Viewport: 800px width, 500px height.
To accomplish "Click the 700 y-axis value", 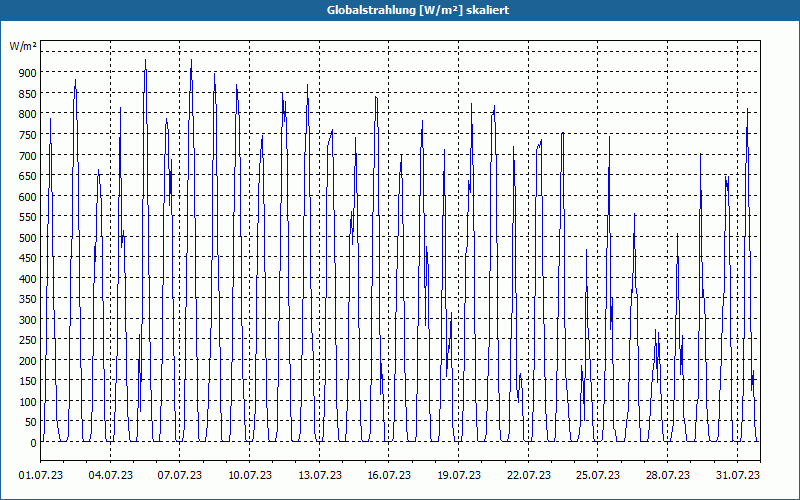I will coord(28,155).
